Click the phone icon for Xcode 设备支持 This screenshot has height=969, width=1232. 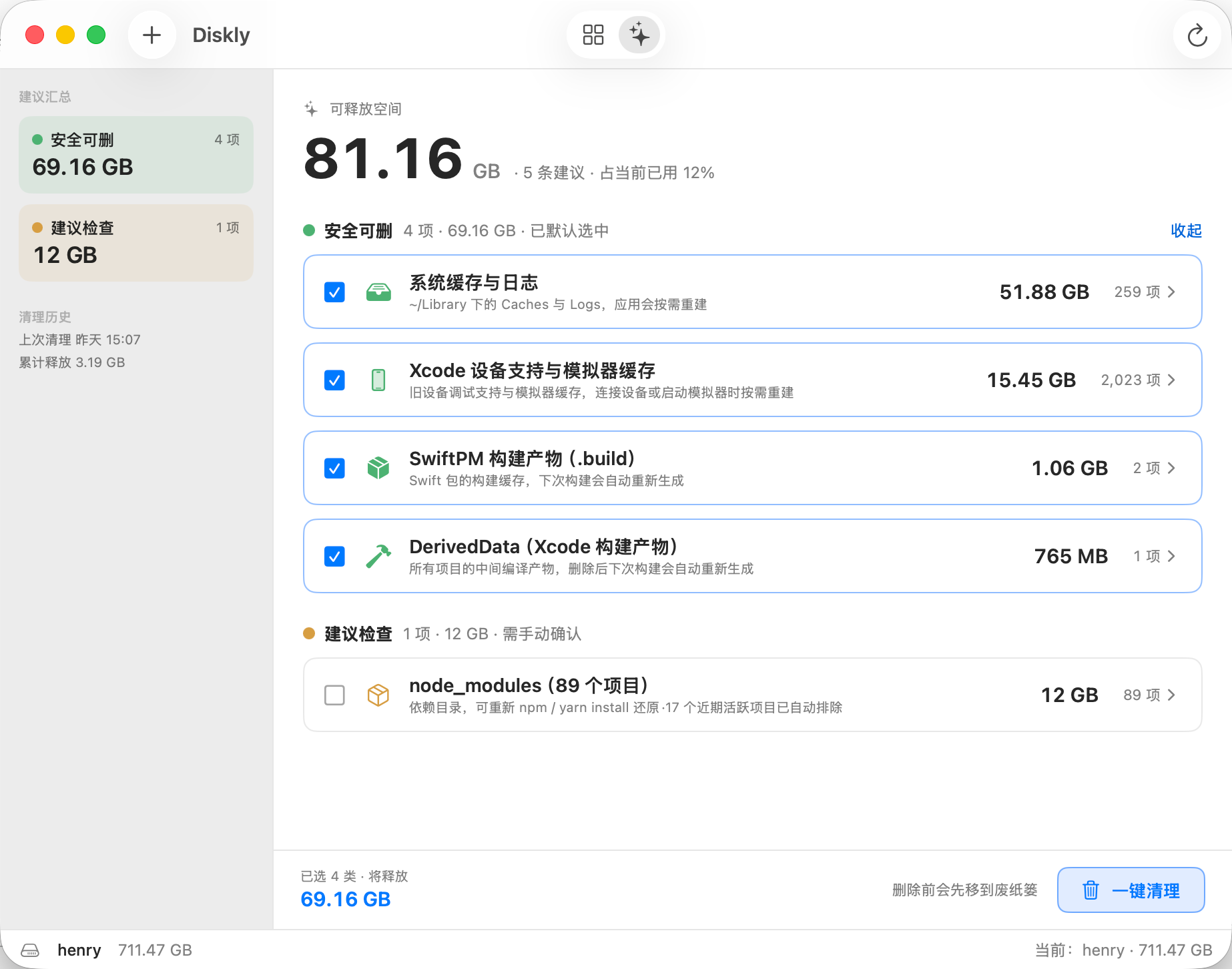378,380
